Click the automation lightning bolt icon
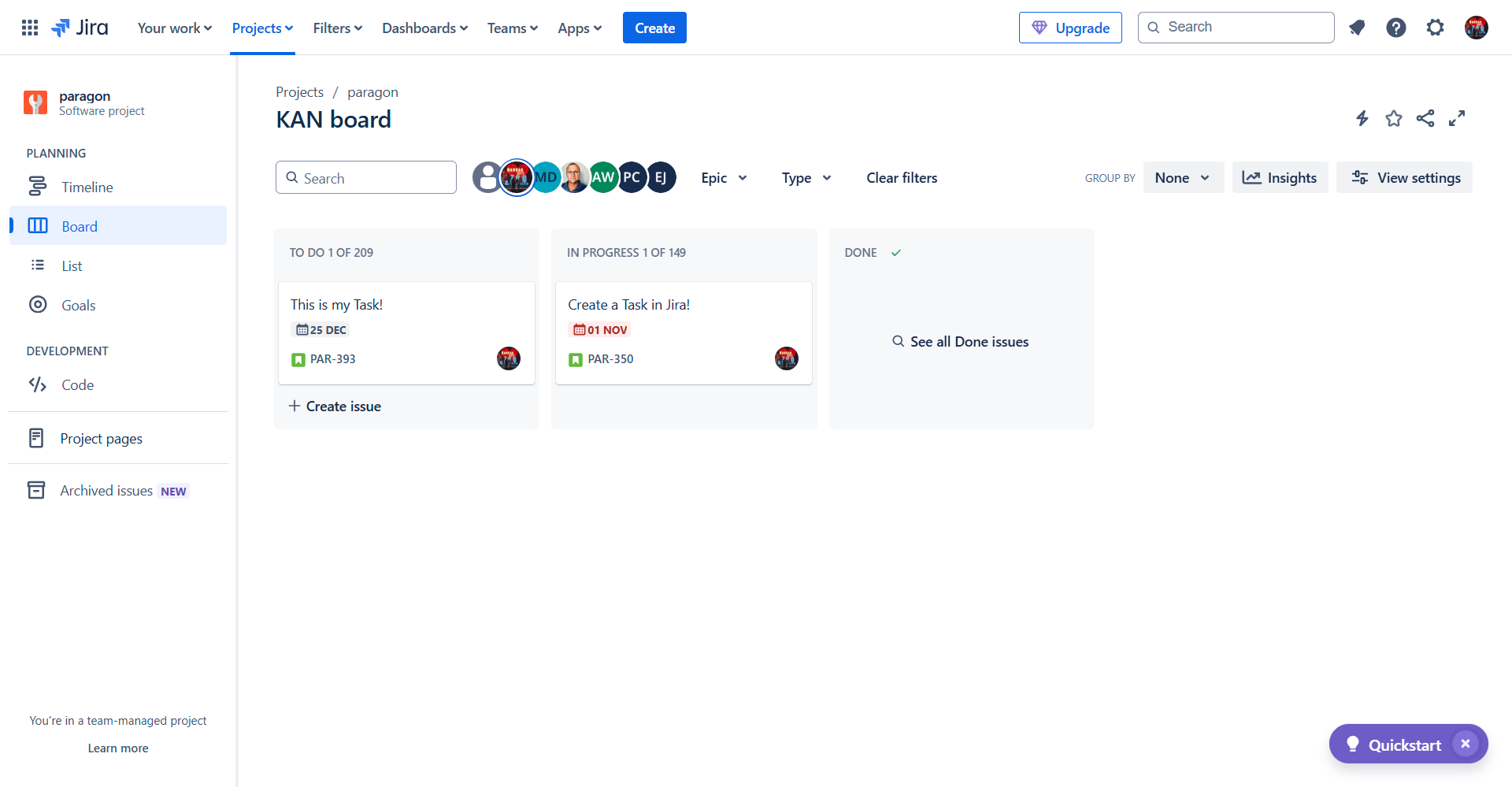This screenshot has height=787, width=1512. (x=1362, y=118)
